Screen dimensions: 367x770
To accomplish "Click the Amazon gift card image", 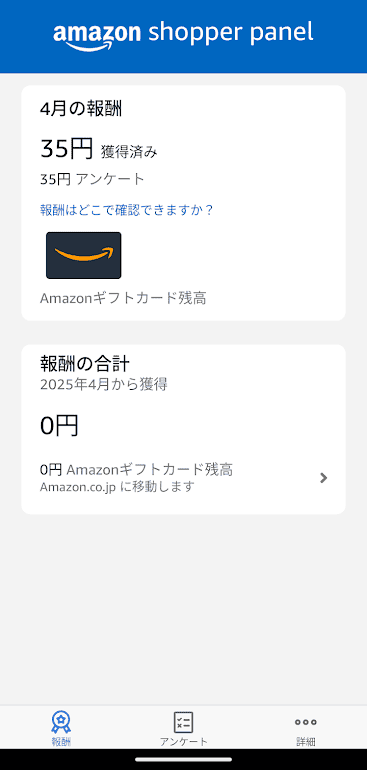I will (x=84, y=255).
